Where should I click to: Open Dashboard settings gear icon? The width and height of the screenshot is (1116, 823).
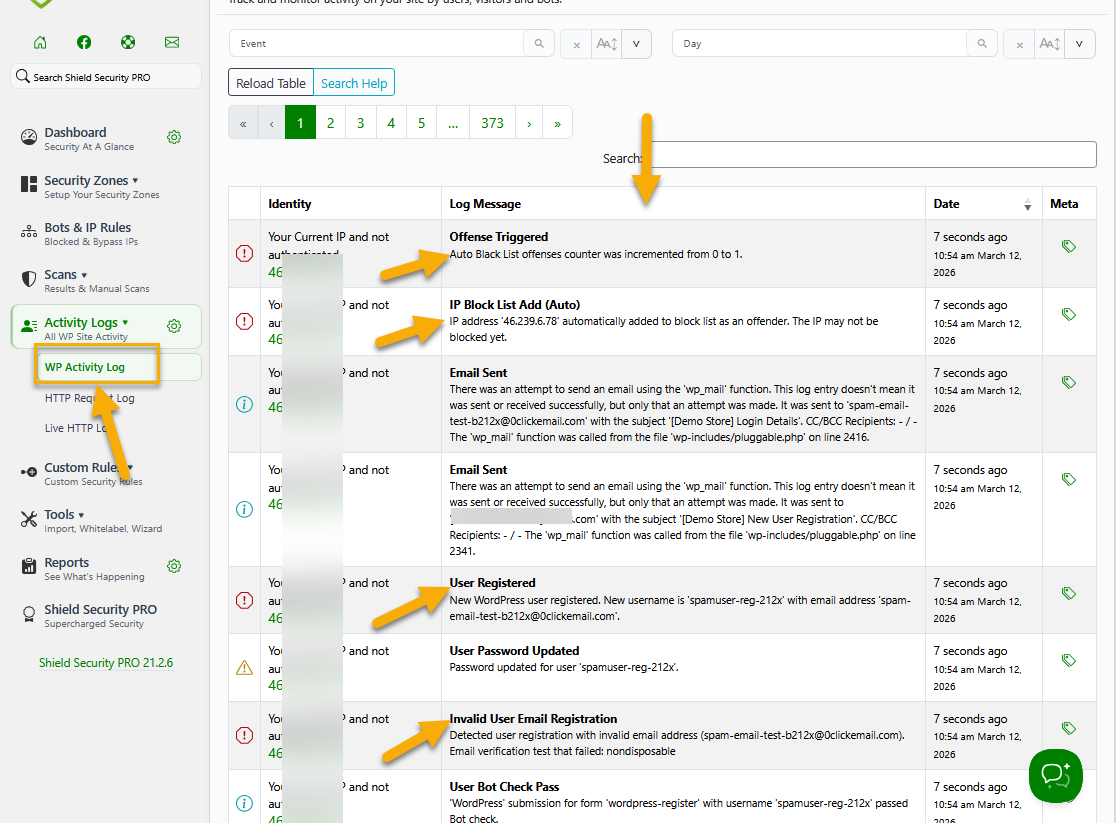tap(174, 137)
